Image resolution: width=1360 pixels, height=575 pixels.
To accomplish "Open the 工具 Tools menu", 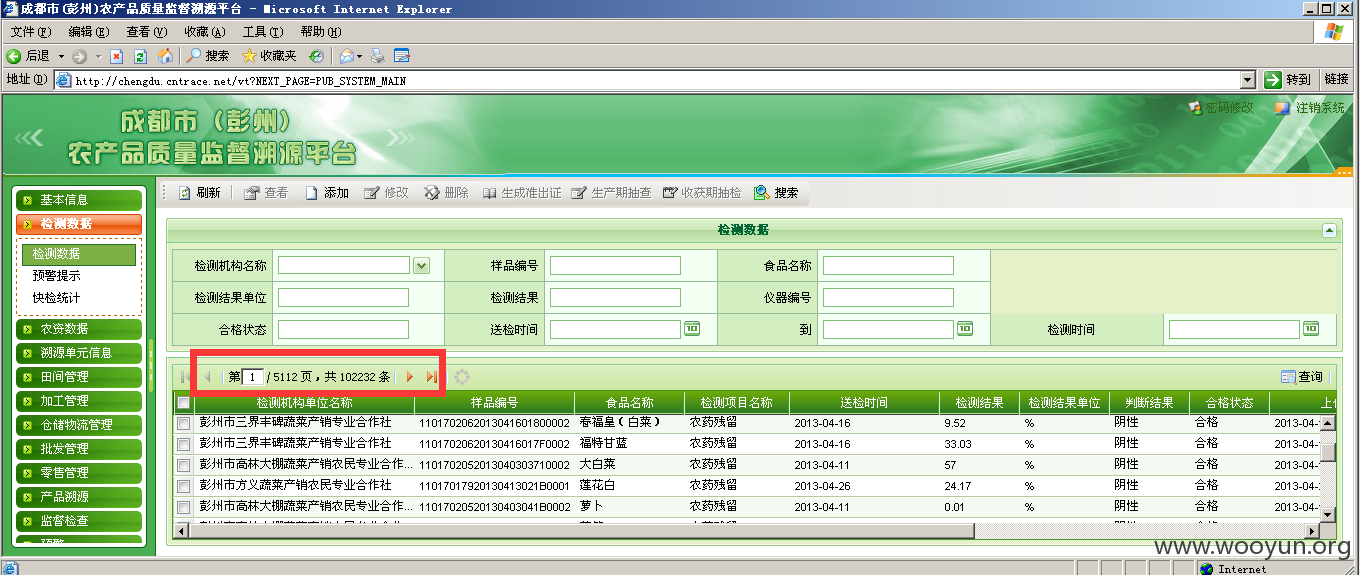I will 262,32.
